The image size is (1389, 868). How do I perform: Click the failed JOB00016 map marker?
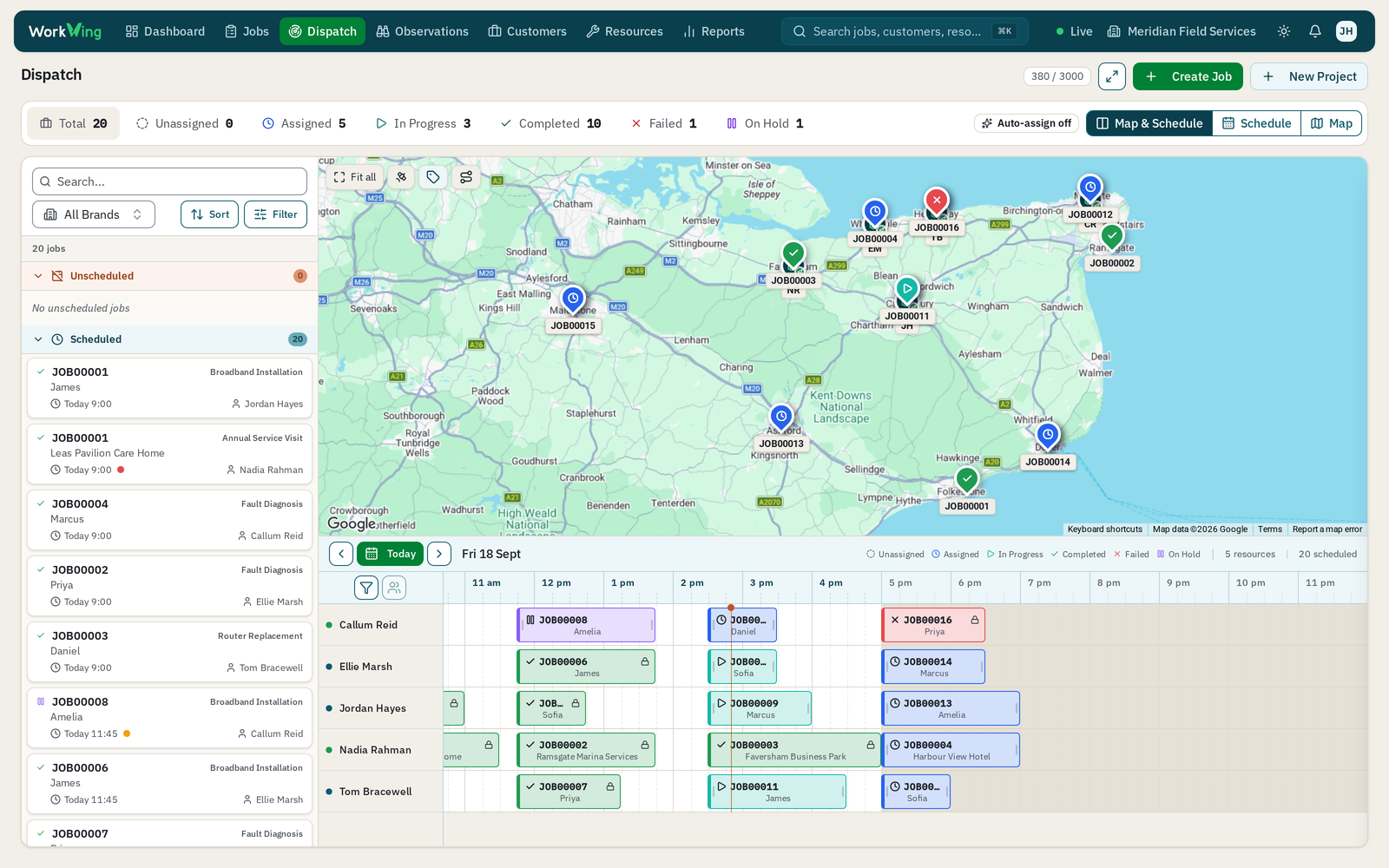pyautogui.click(x=937, y=201)
